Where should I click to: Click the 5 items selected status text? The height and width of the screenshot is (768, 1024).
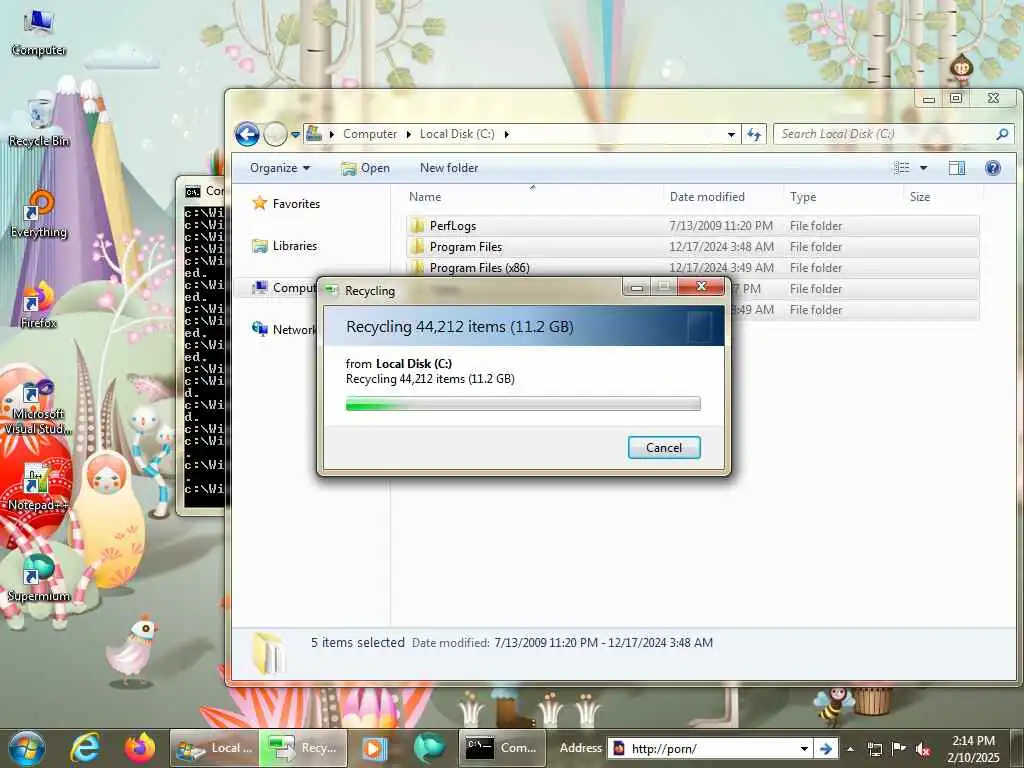click(358, 643)
